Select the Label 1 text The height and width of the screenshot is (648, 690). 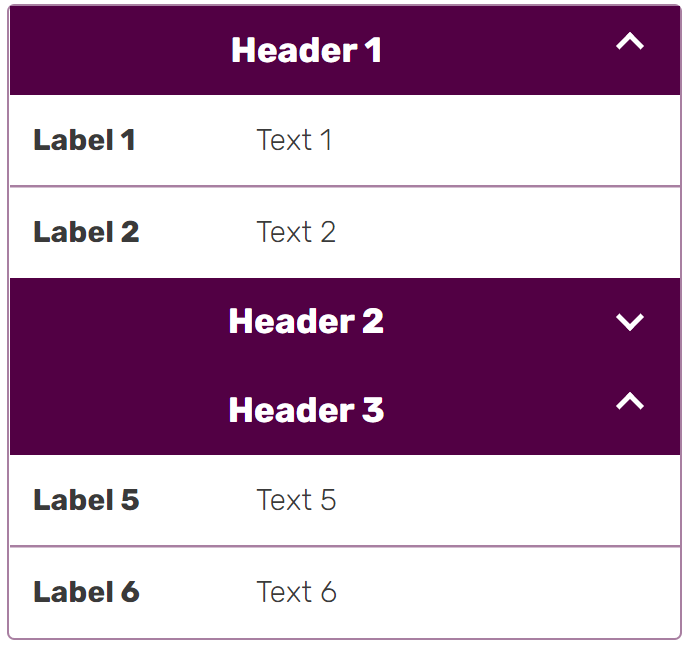pos(84,140)
